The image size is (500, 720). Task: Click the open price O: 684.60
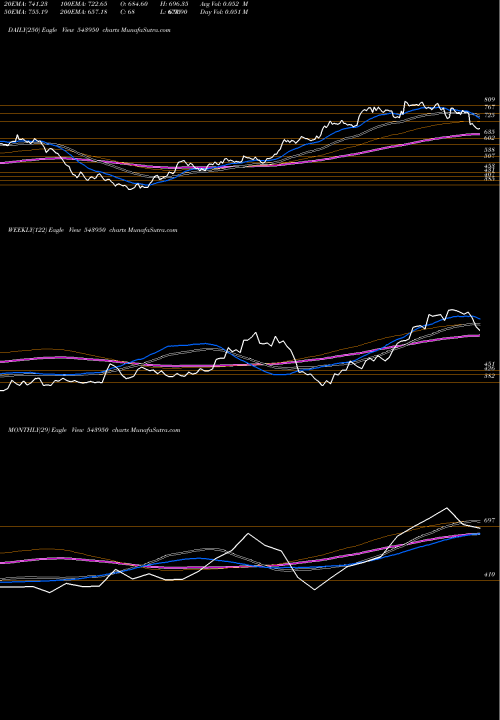point(134,4)
